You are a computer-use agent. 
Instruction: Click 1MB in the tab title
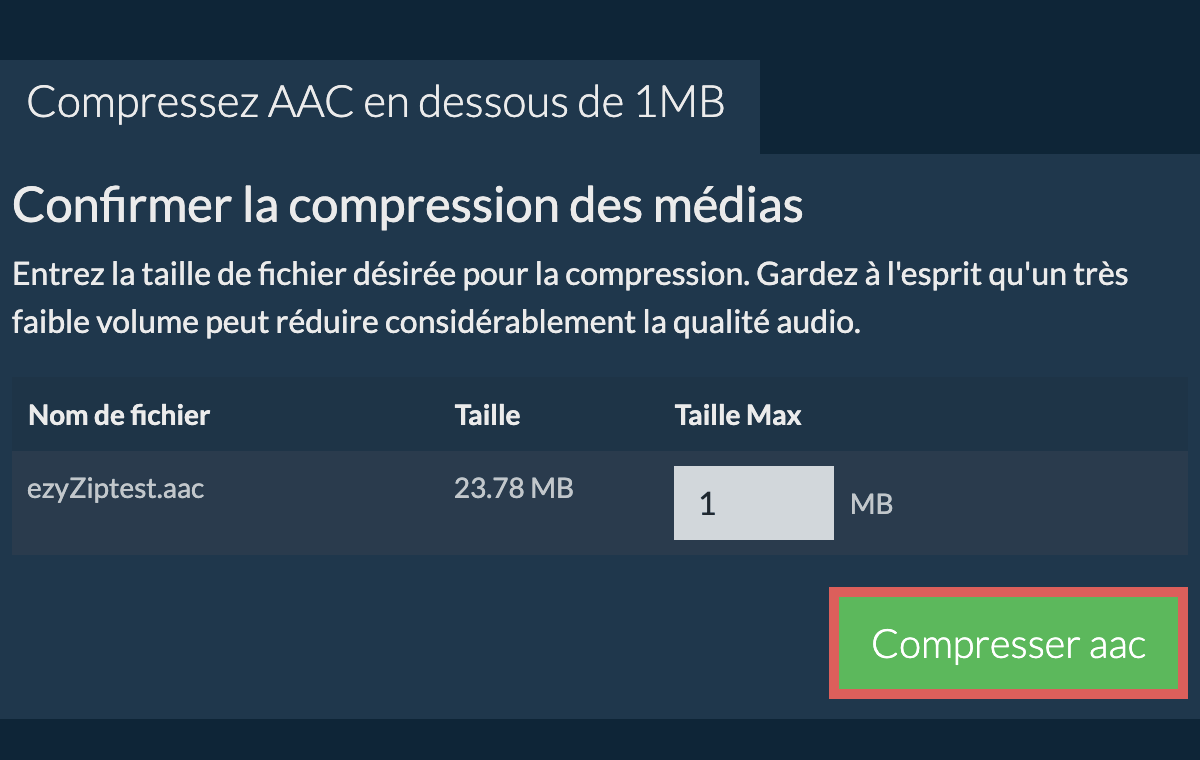679,104
